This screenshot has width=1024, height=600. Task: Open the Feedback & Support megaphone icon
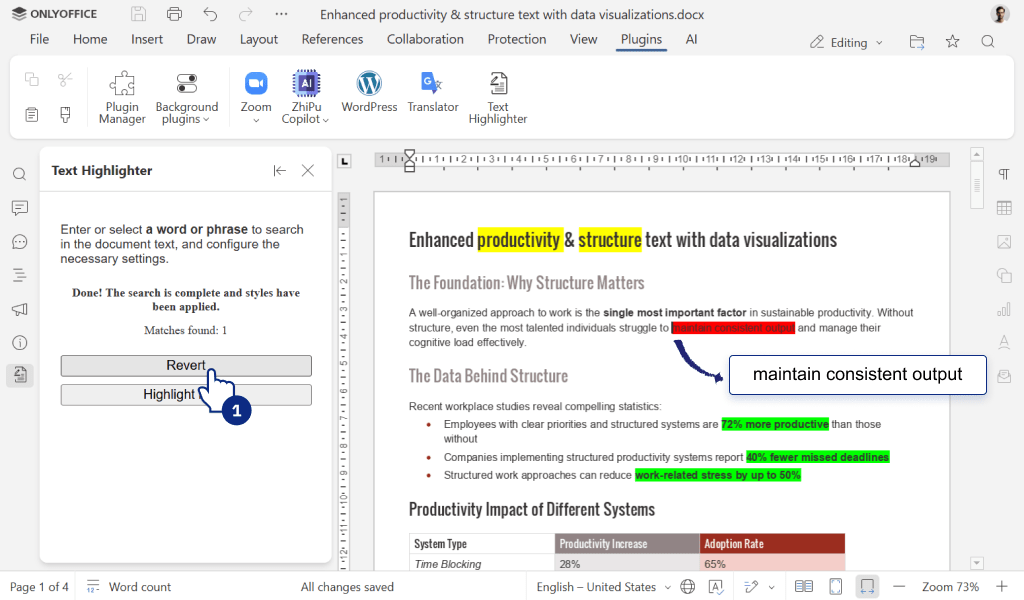click(x=19, y=308)
